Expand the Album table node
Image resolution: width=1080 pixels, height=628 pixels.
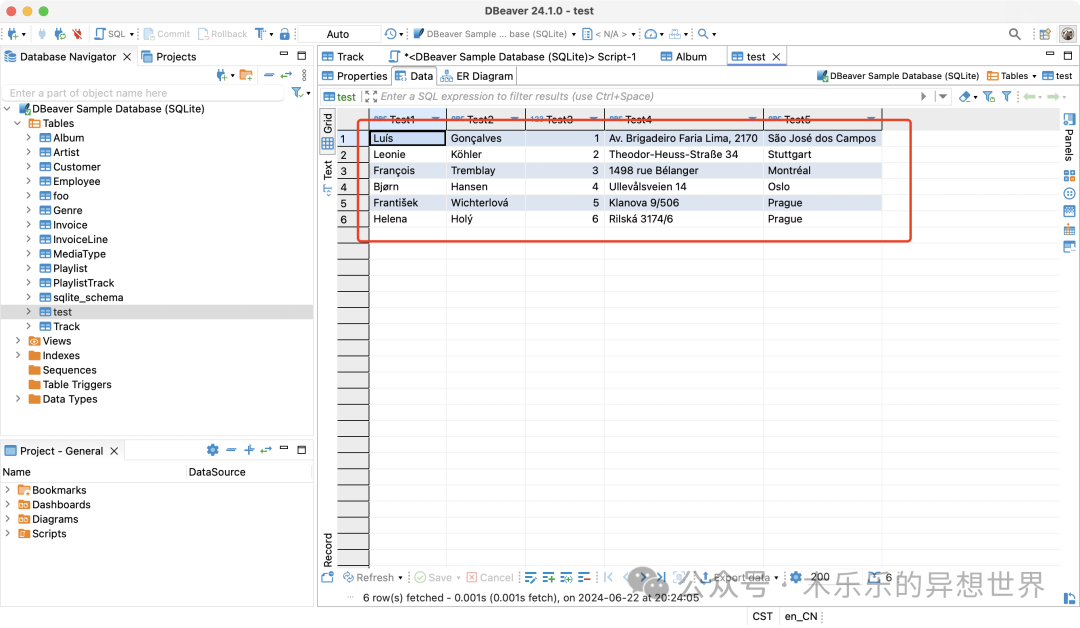click(x=28, y=138)
